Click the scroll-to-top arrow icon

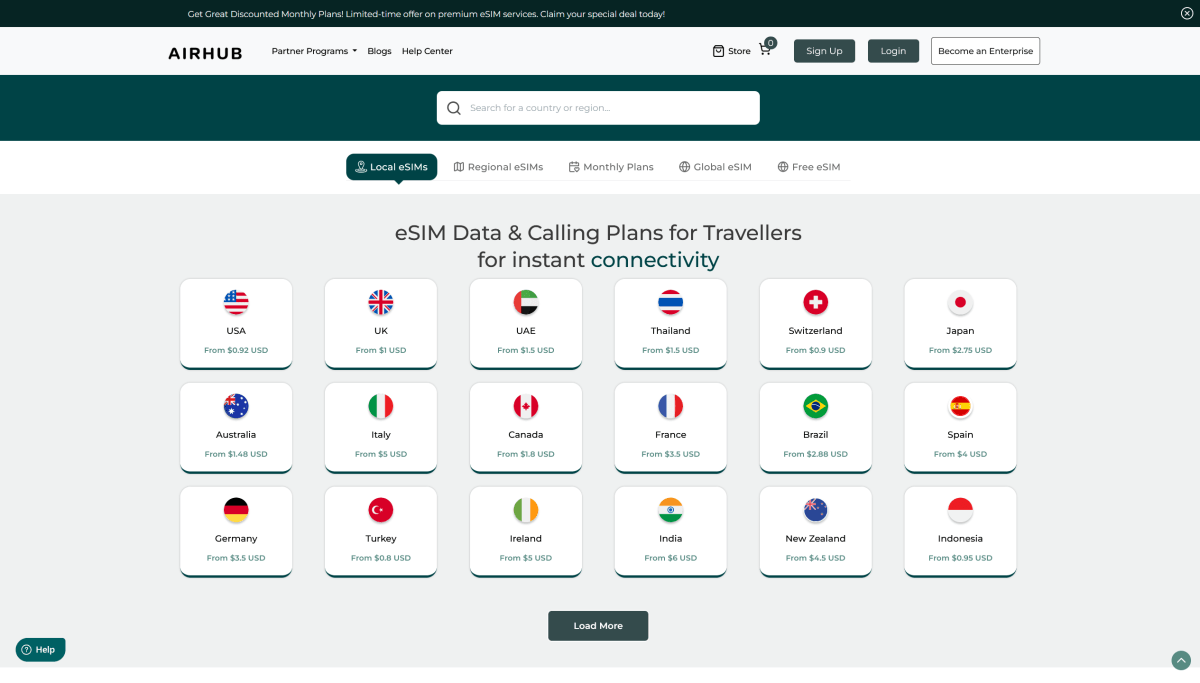tap(1181, 660)
